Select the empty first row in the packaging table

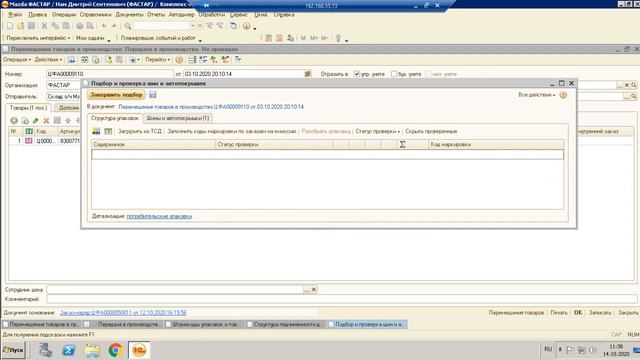(327, 154)
